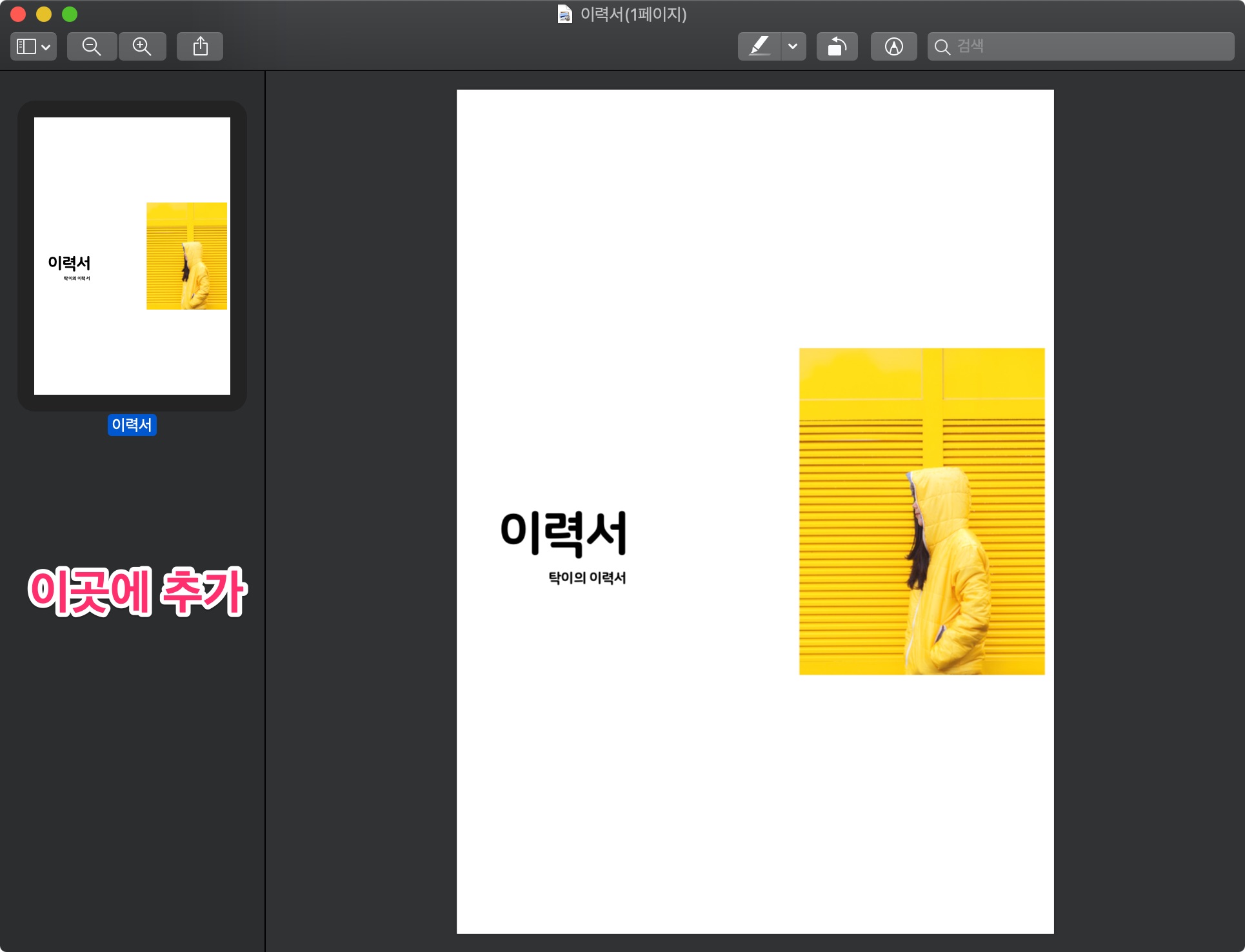Enter full screen with green button
1245x952 pixels.
[70, 14]
